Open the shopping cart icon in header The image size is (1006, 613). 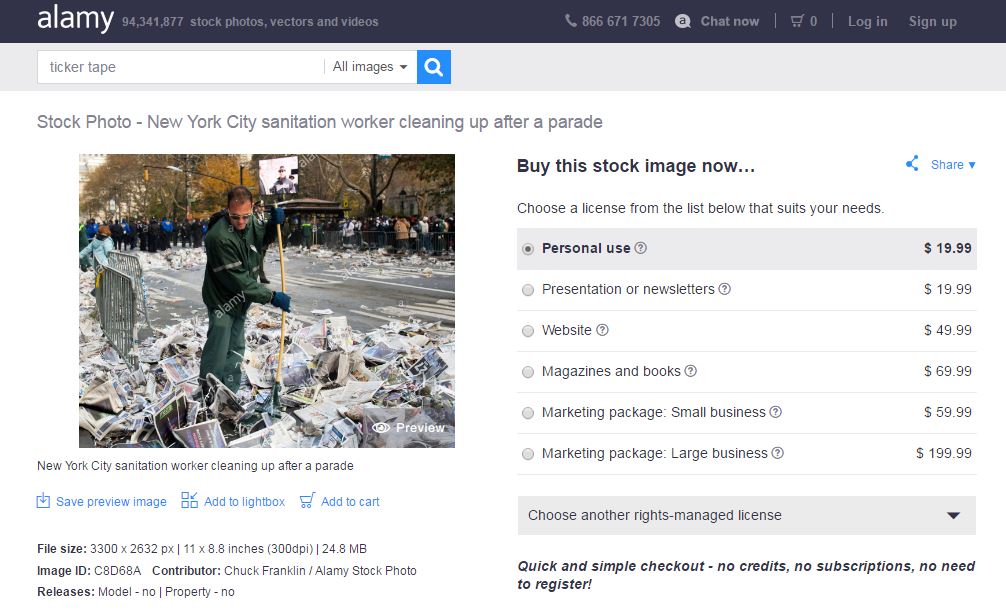pyautogui.click(x=797, y=21)
